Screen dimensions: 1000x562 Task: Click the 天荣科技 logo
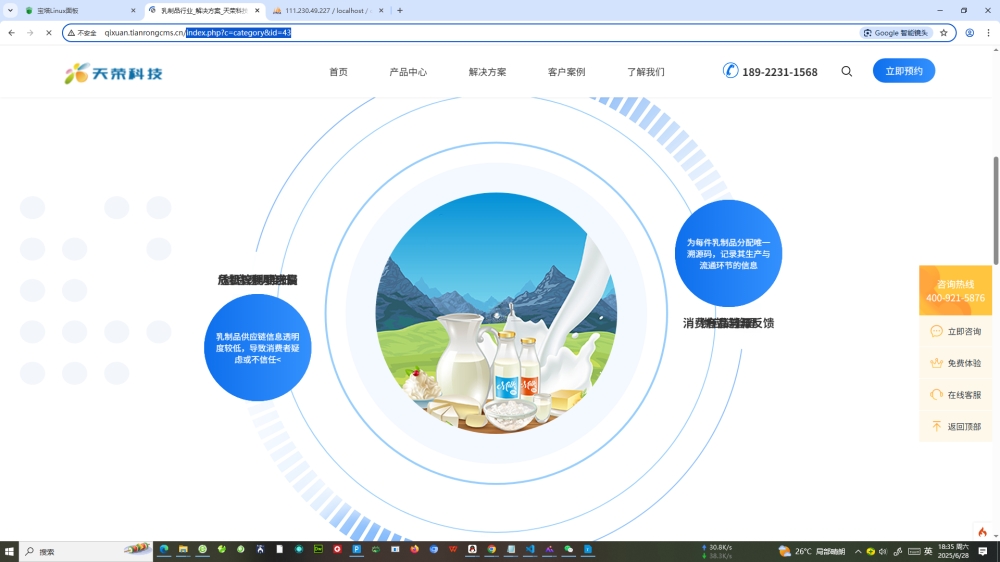tap(114, 73)
